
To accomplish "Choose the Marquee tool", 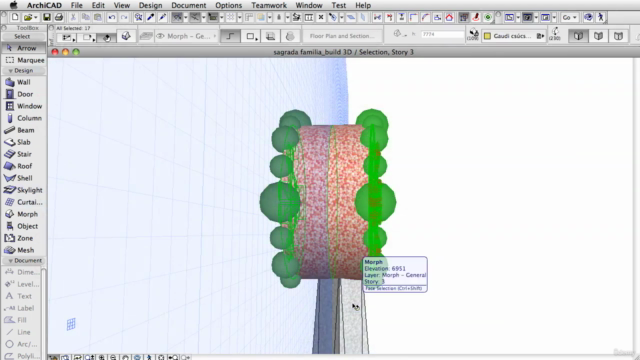I will pos(24,60).
